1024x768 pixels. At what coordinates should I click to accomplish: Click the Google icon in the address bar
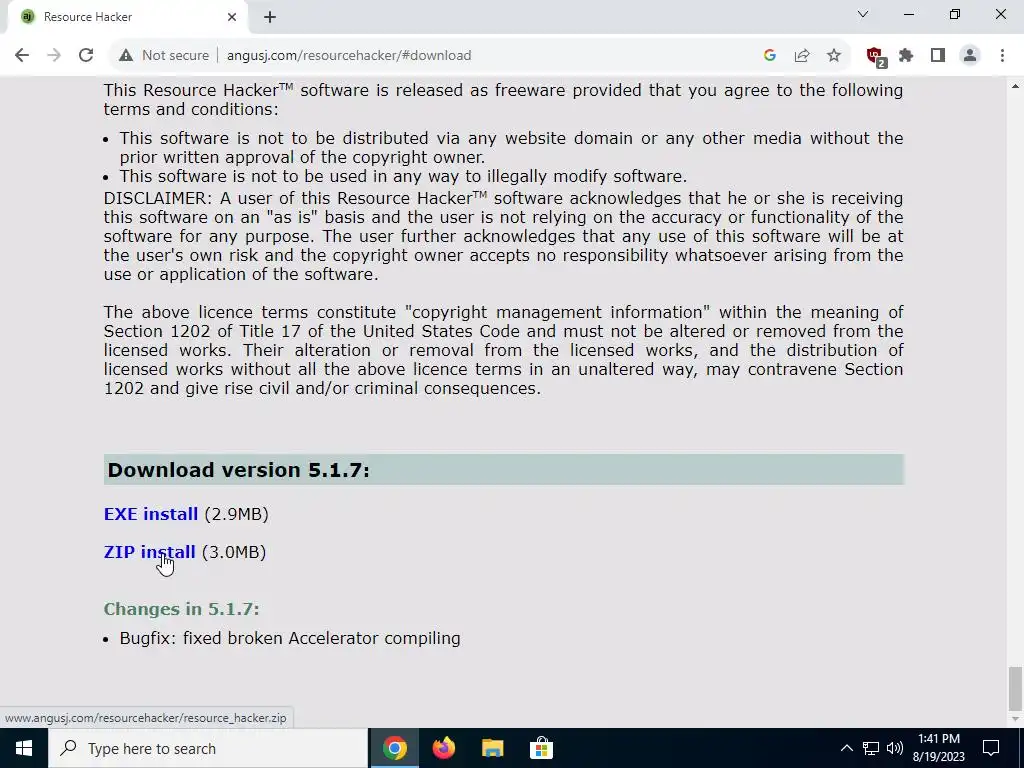coord(770,56)
